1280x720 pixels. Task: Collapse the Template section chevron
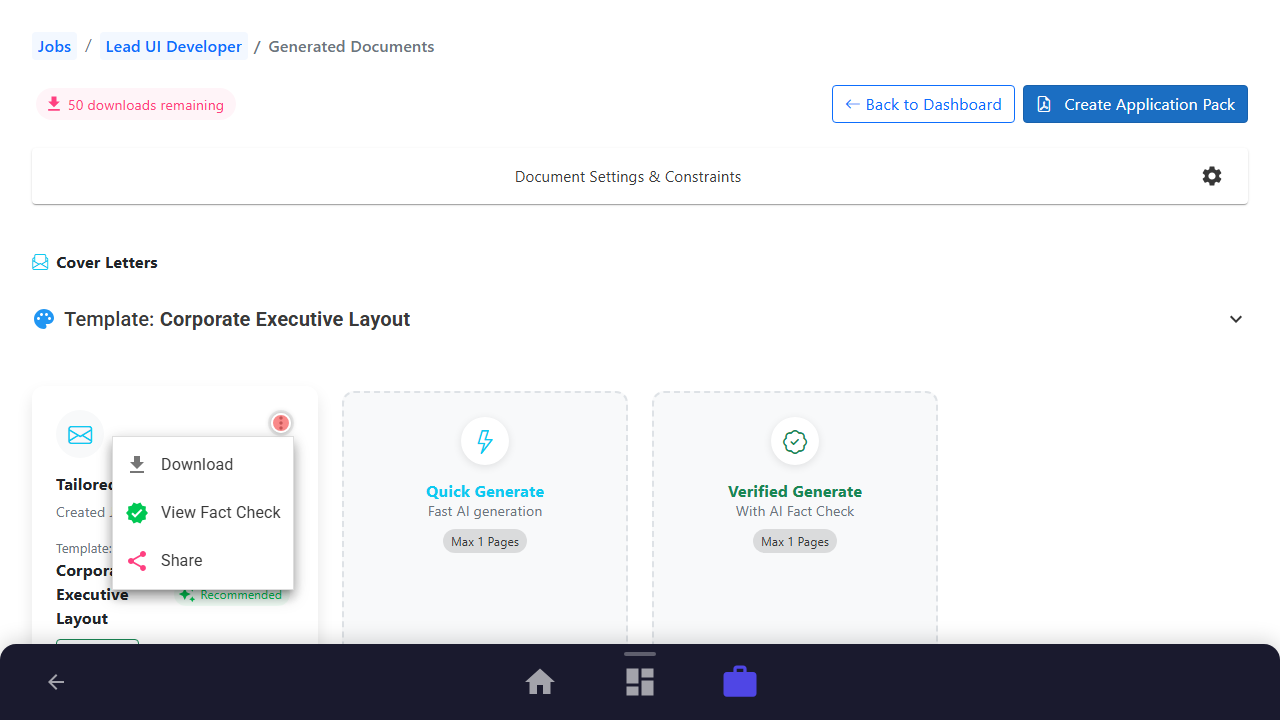[x=1236, y=319]
